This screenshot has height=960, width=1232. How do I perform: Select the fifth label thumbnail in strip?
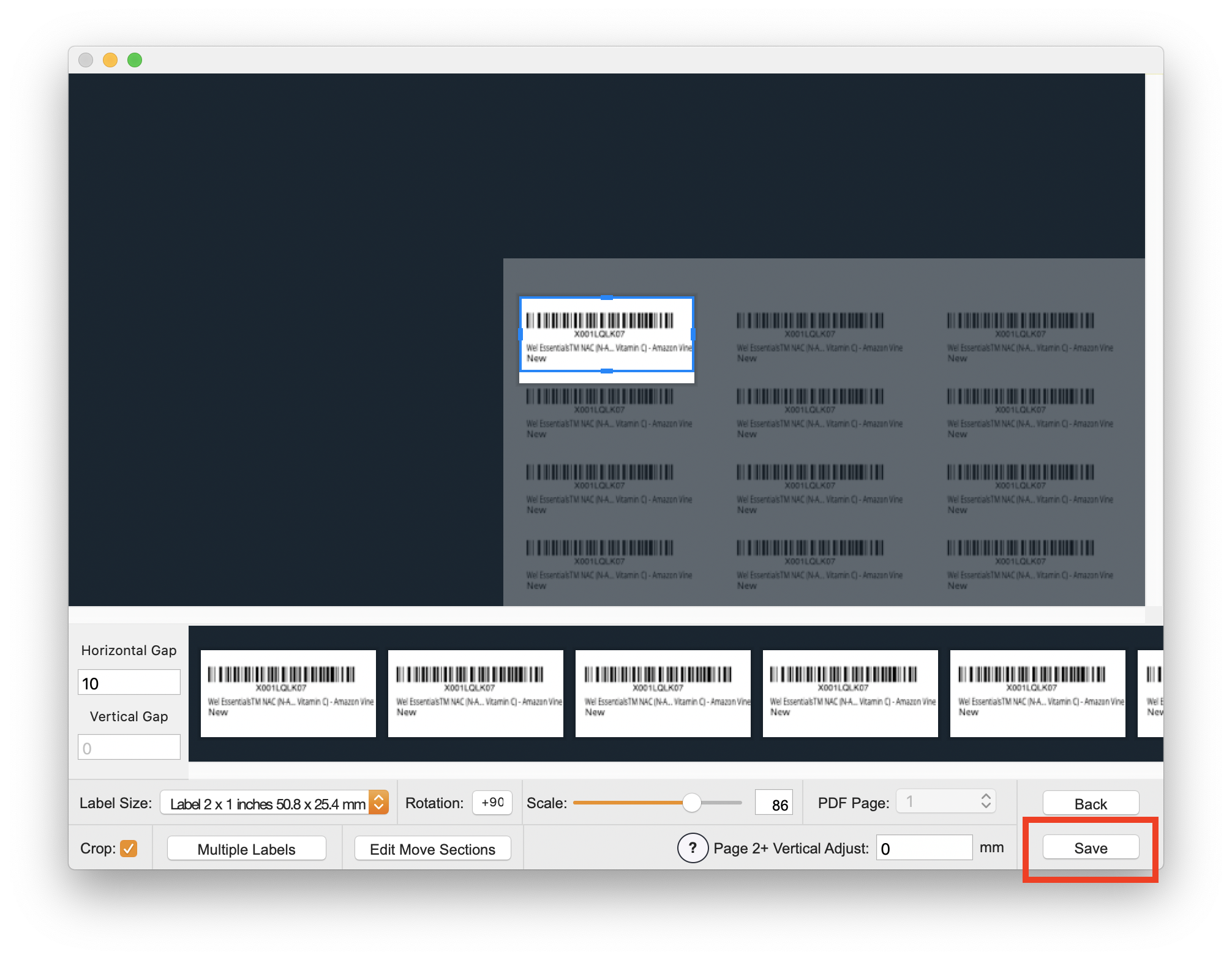1038,694
